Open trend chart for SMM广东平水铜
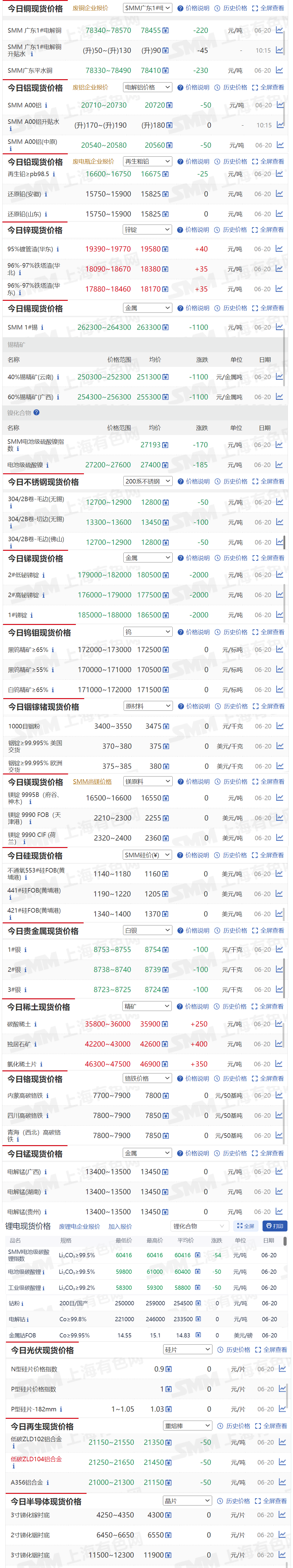293x1568 pixels. pyautogui.click(x=280, y=70)
